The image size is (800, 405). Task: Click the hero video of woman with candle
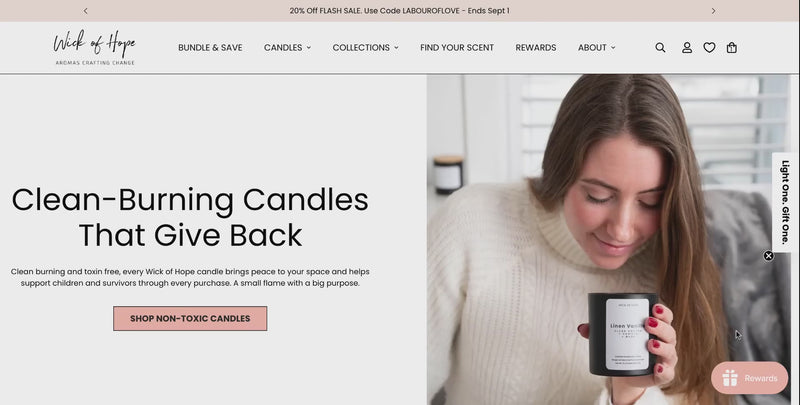[609, 240]
